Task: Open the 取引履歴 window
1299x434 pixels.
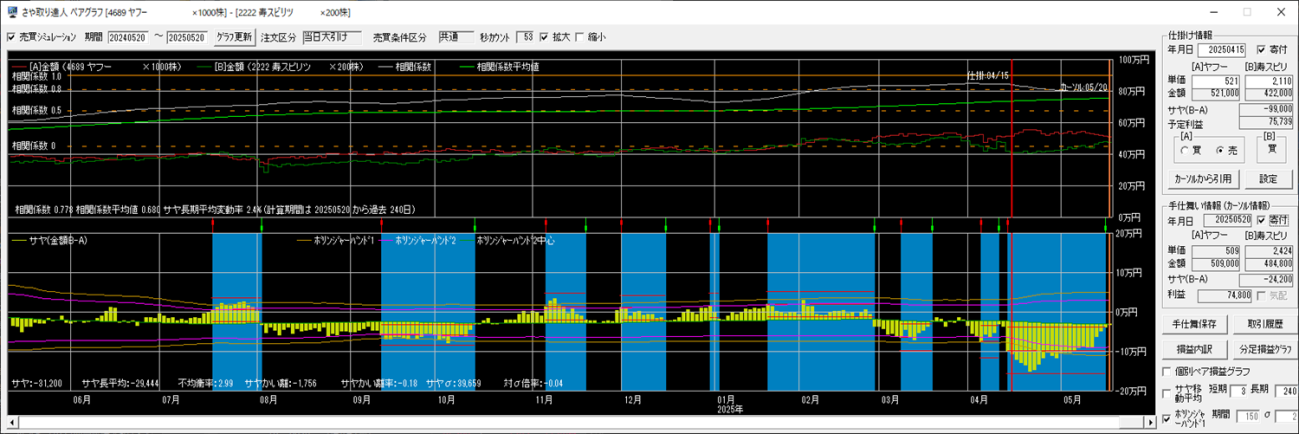Action: click(1264, 324)
